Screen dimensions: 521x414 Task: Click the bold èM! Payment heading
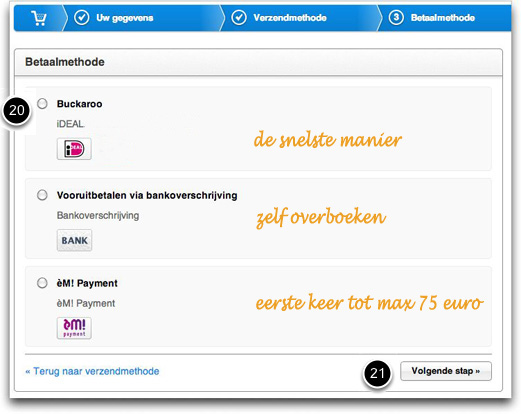point(87,283)
